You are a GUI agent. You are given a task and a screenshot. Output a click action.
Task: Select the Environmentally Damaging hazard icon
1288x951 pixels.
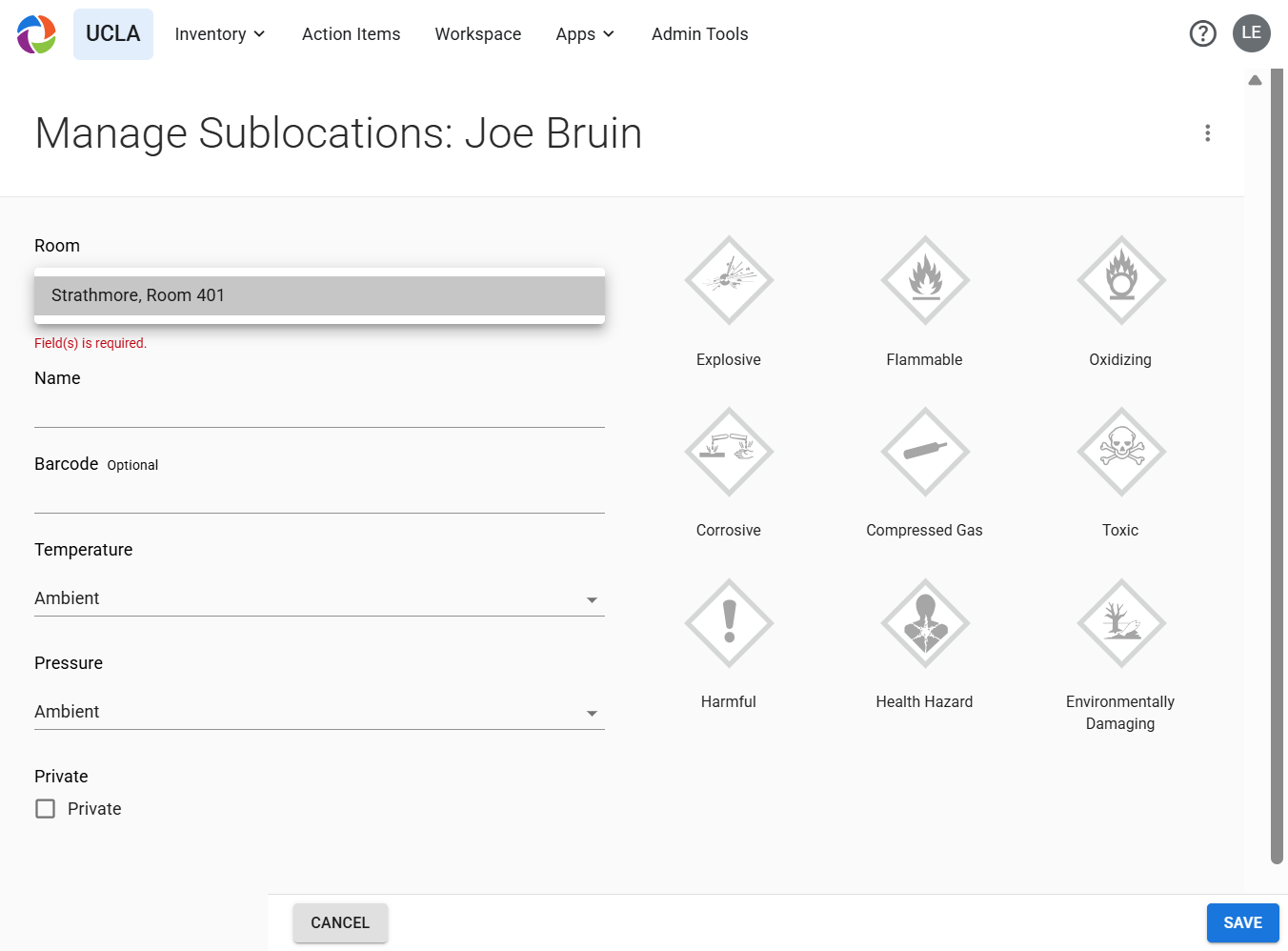(1121, 623)
